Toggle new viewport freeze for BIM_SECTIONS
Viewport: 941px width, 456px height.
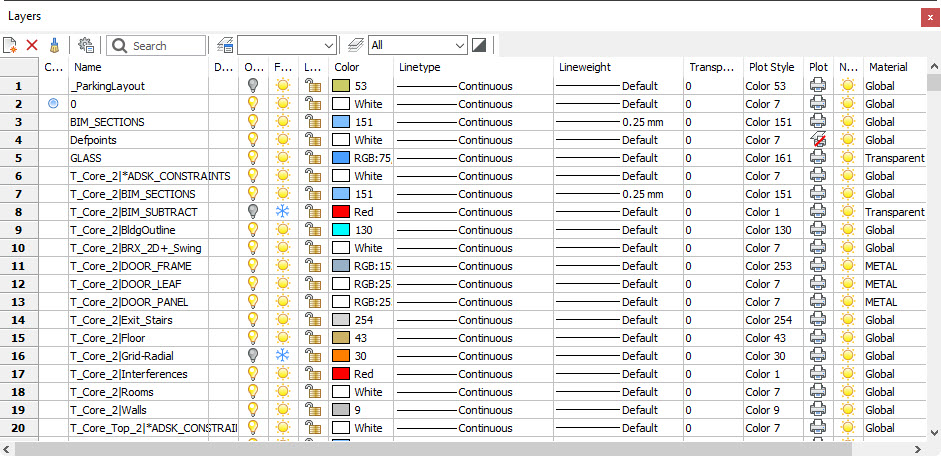coord(848,122)
